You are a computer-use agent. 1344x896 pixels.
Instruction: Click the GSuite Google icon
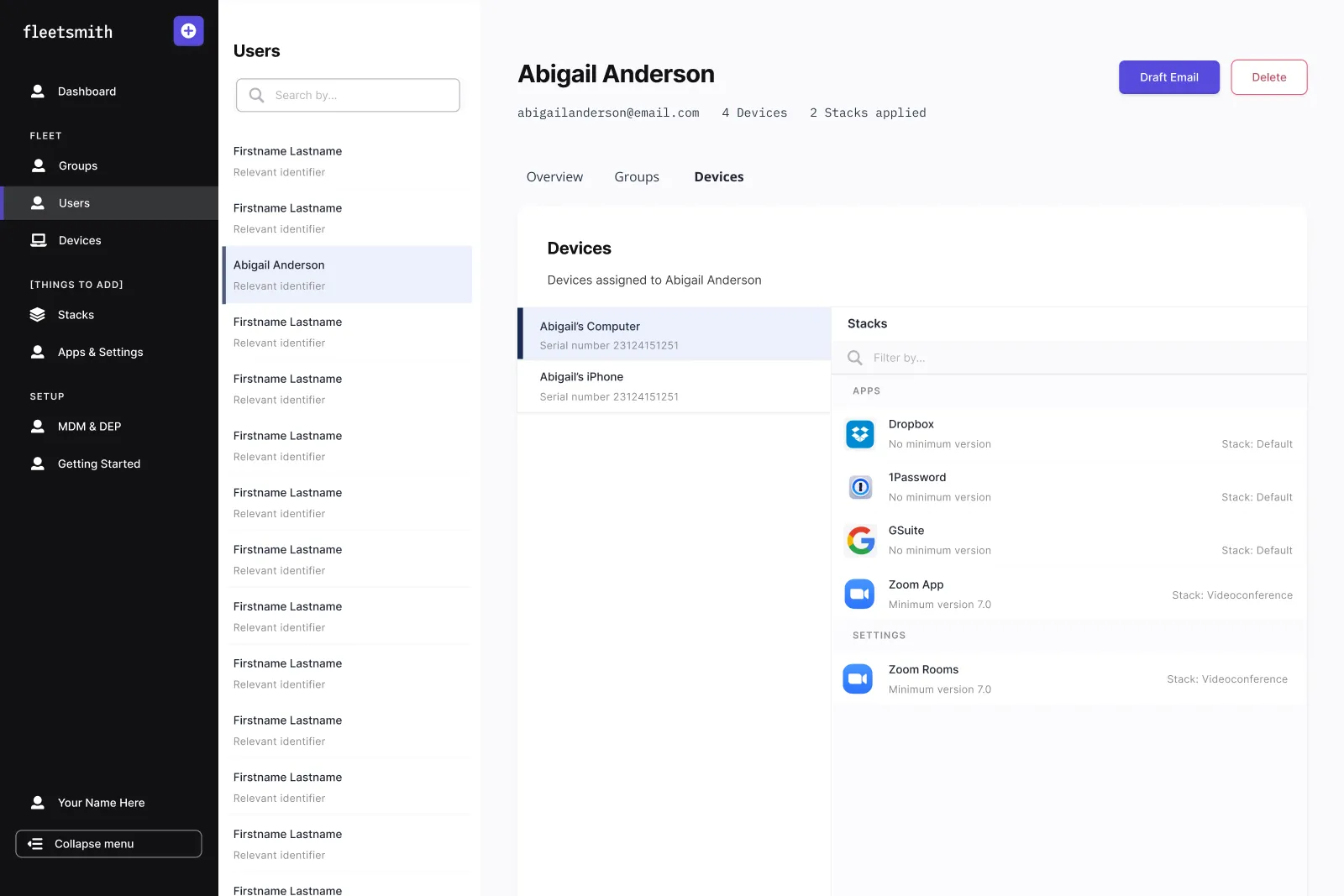coord(860,541)
